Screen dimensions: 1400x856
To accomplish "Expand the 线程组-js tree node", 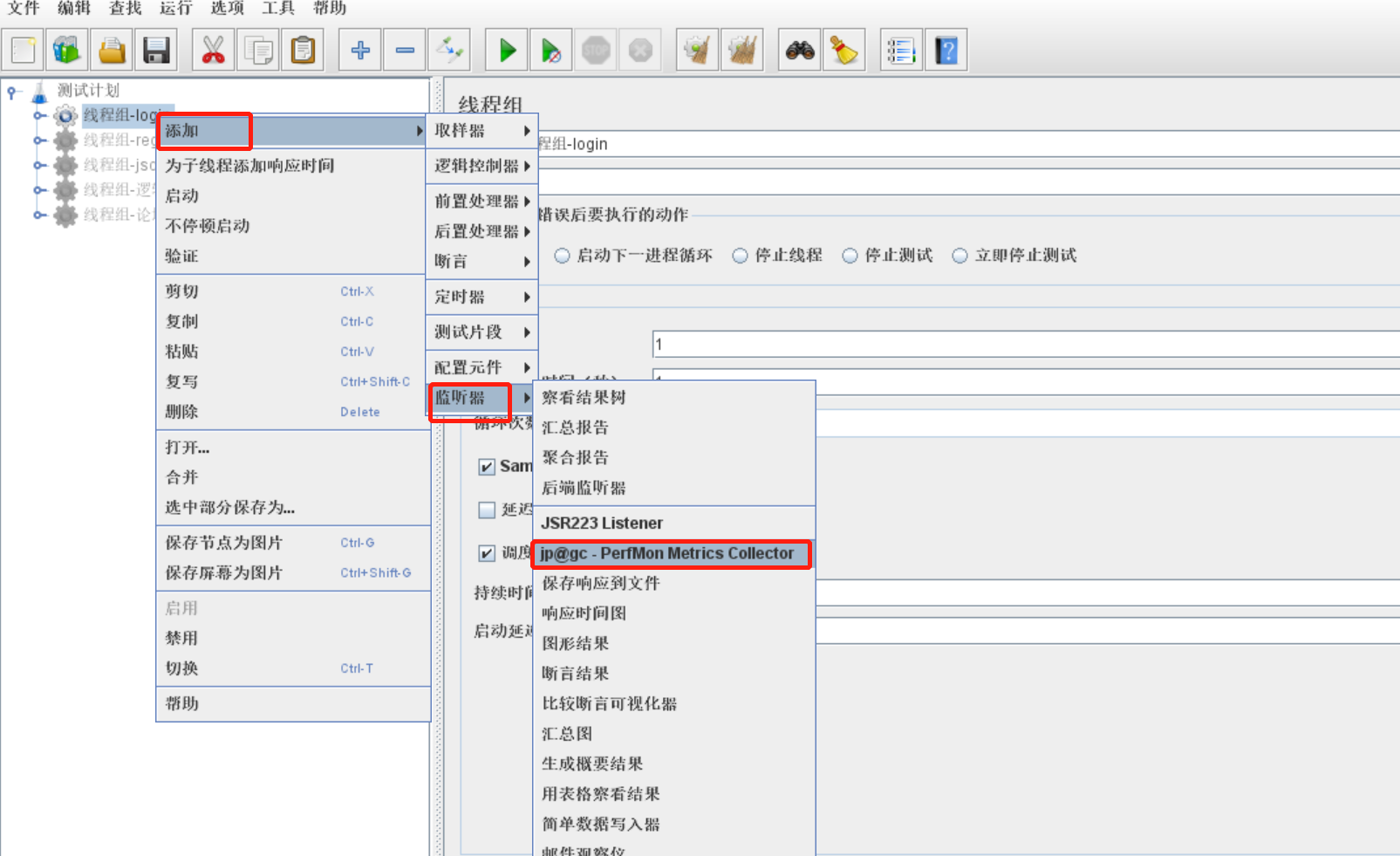I will click(38, 165).
